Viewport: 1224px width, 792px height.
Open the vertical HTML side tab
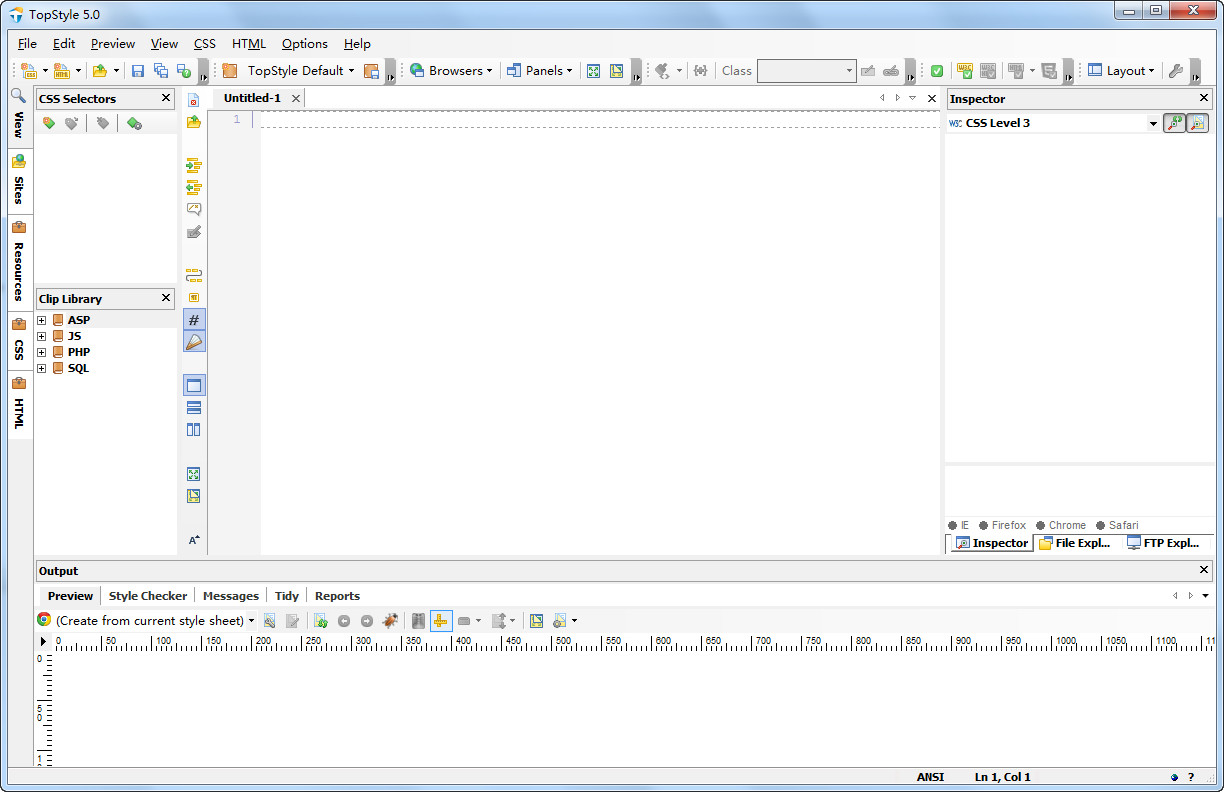(19, 405)
